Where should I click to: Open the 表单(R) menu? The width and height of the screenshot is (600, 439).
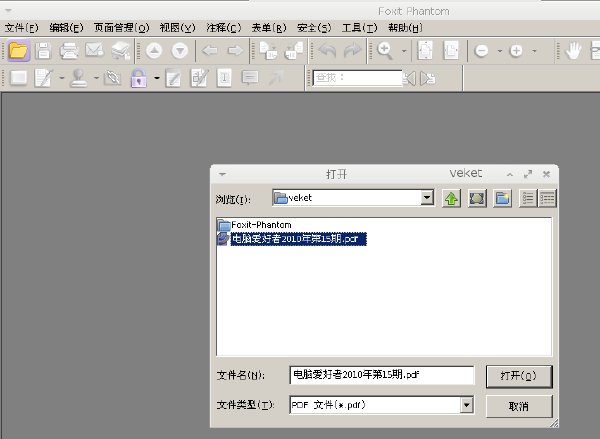click(x=269, y=28)
